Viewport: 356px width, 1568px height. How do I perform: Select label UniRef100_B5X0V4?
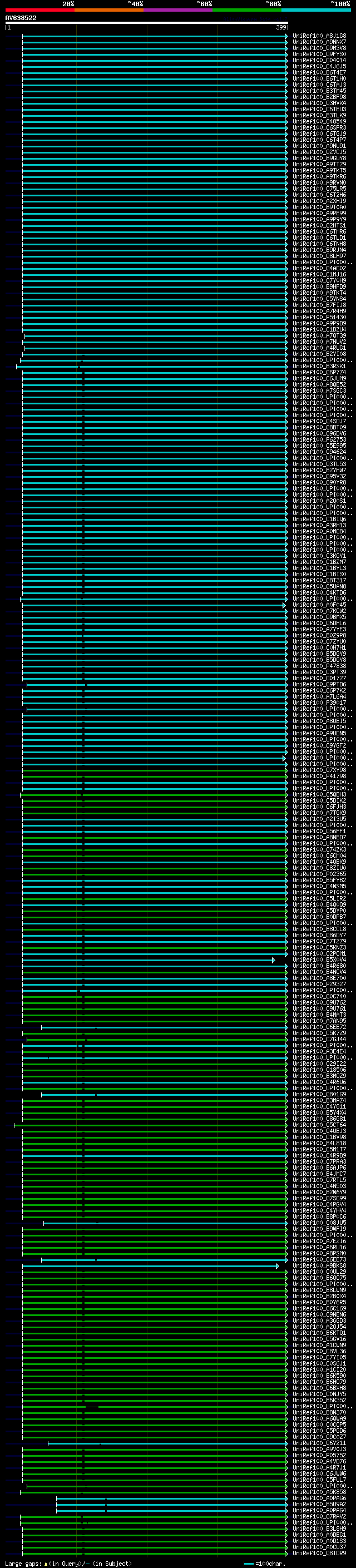[319, 960]
